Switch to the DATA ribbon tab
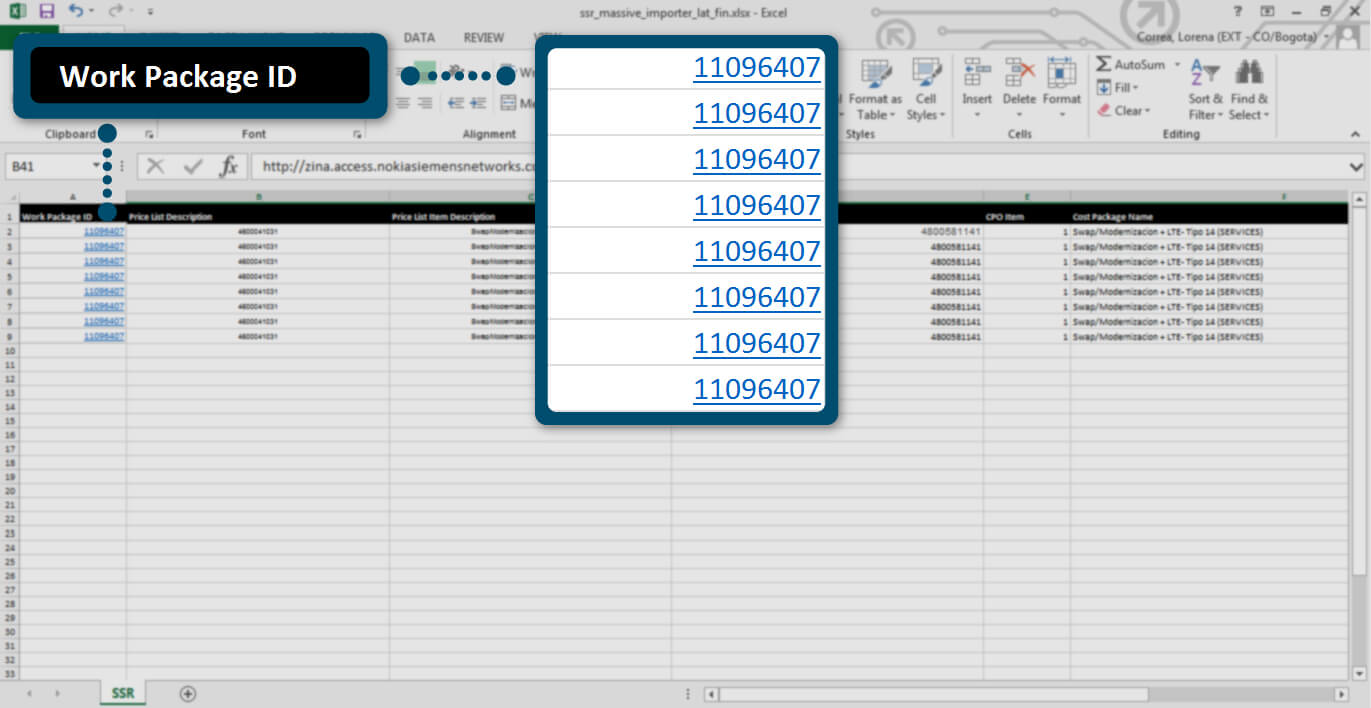Image resolution: width=1371 pixels, height=708 pixels. (419, 37)
